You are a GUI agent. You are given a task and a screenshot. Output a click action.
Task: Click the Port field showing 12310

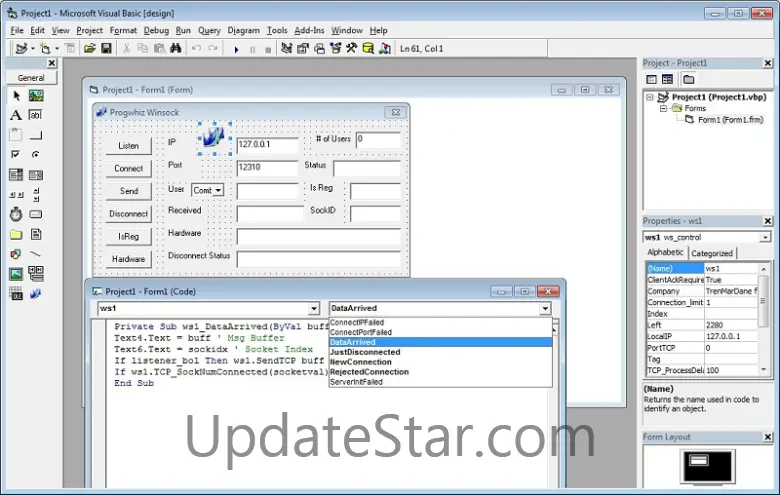268,168
